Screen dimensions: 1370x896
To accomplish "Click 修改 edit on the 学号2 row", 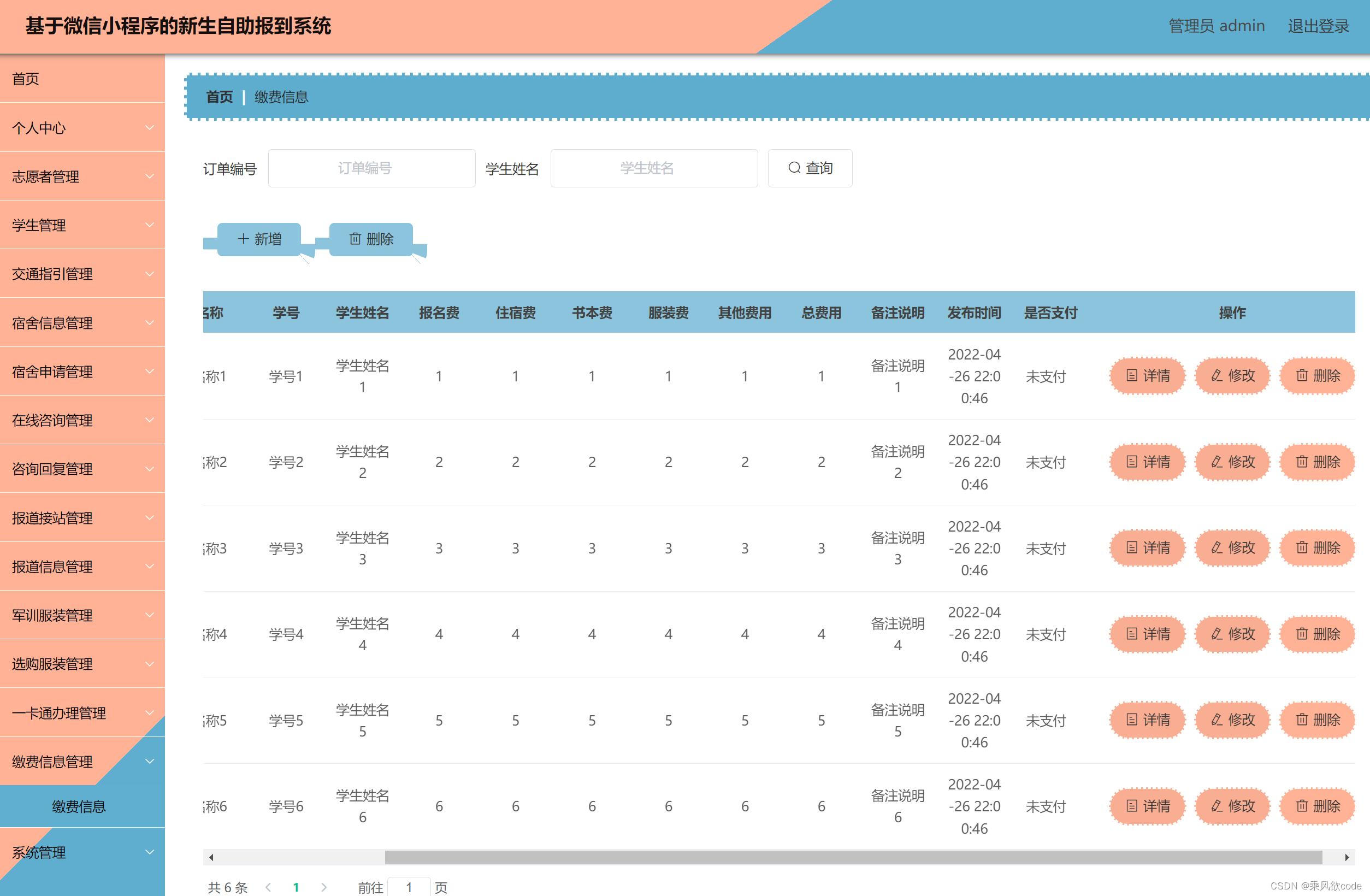I will tap(1232, 462).
